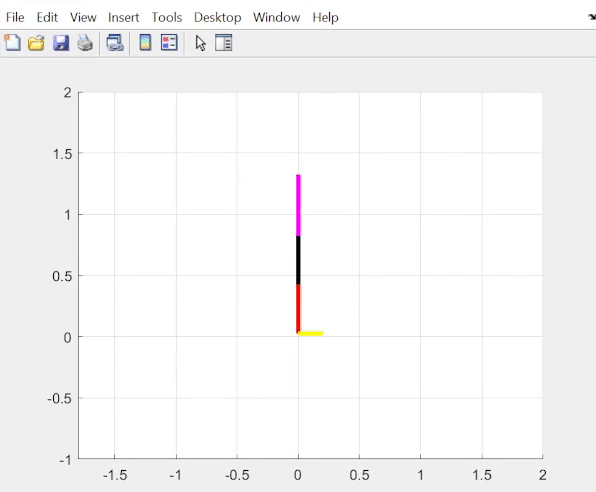Insert a colorbar via the toolbar icon
This screenshot has height=492, width=596.
coord(145,43)
